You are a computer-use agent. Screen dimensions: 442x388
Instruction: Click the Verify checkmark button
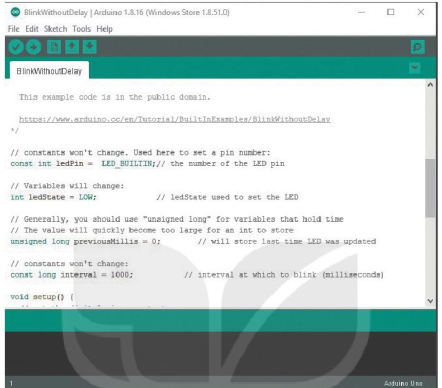point(16,47)
